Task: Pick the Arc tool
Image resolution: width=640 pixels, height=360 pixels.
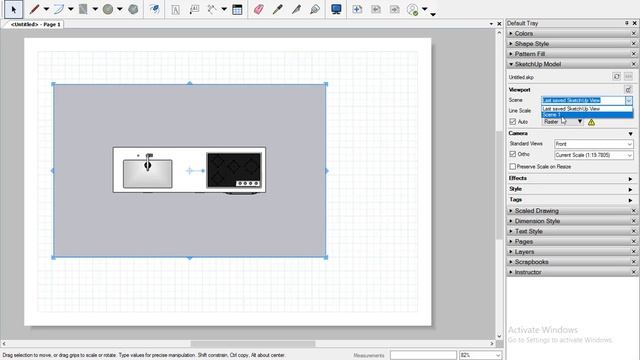Action: [59, 9]
